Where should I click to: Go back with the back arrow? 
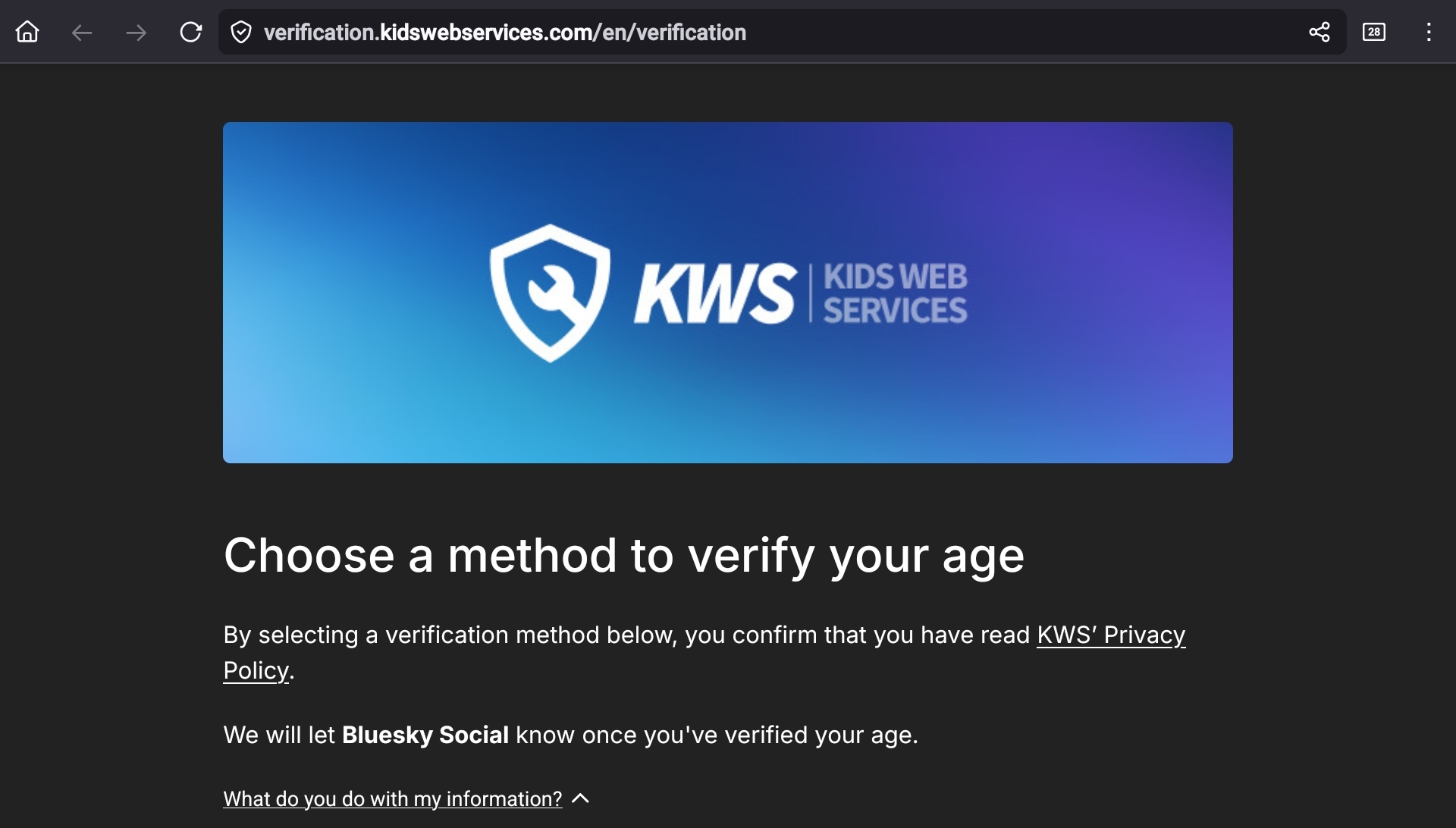pos(82,32)
